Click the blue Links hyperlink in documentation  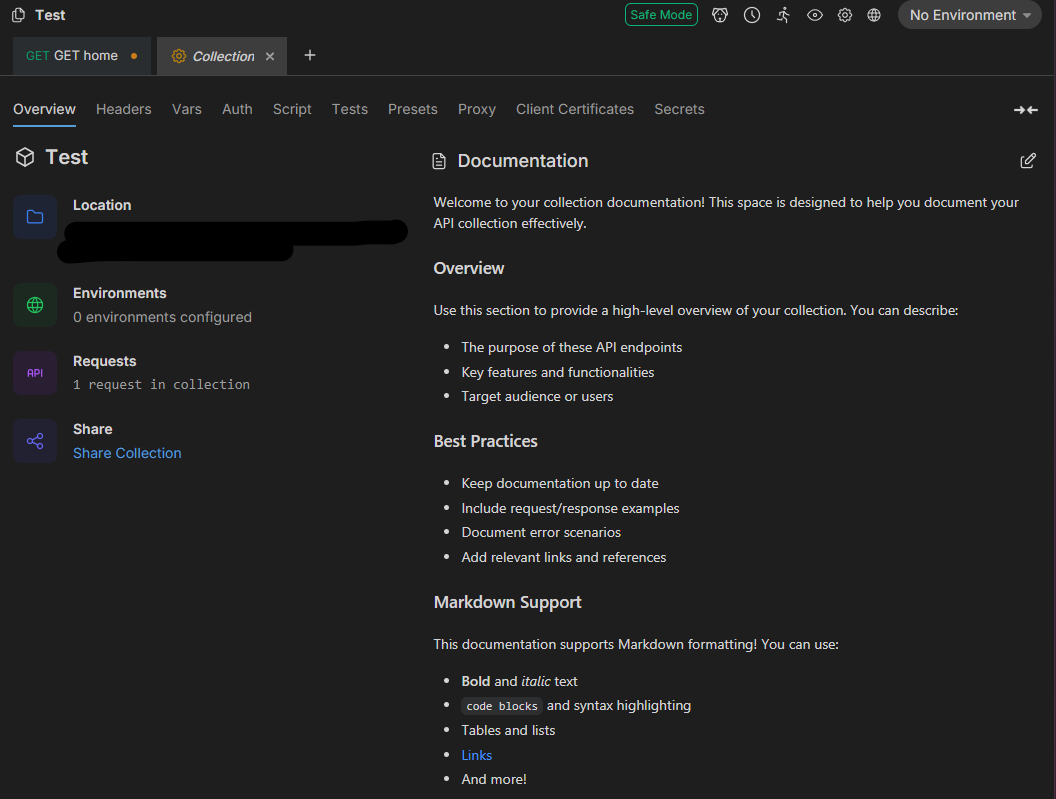click(477, 755)
